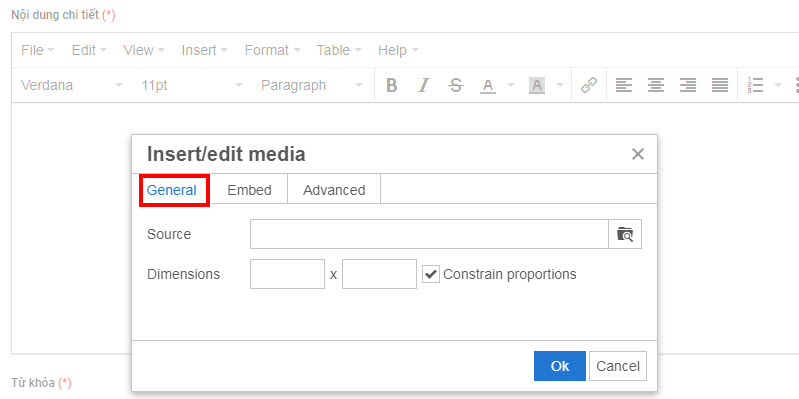
Task: Open the Edit menu
Action: coord(89,50)
